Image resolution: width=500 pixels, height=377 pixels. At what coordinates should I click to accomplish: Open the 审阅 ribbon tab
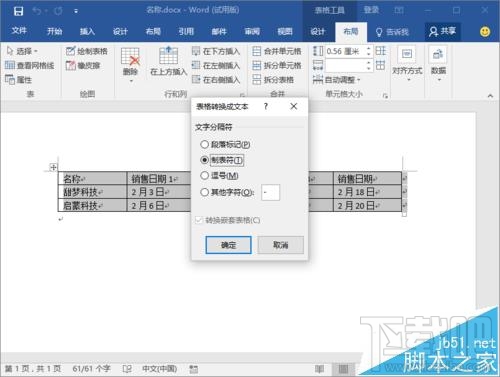252,31
